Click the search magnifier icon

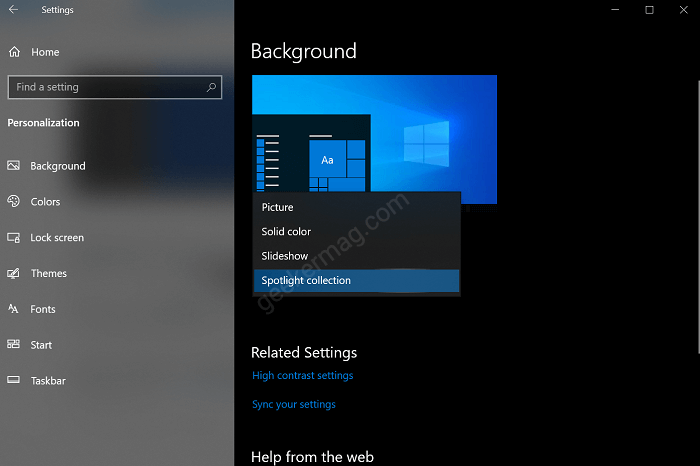point(211,87)
